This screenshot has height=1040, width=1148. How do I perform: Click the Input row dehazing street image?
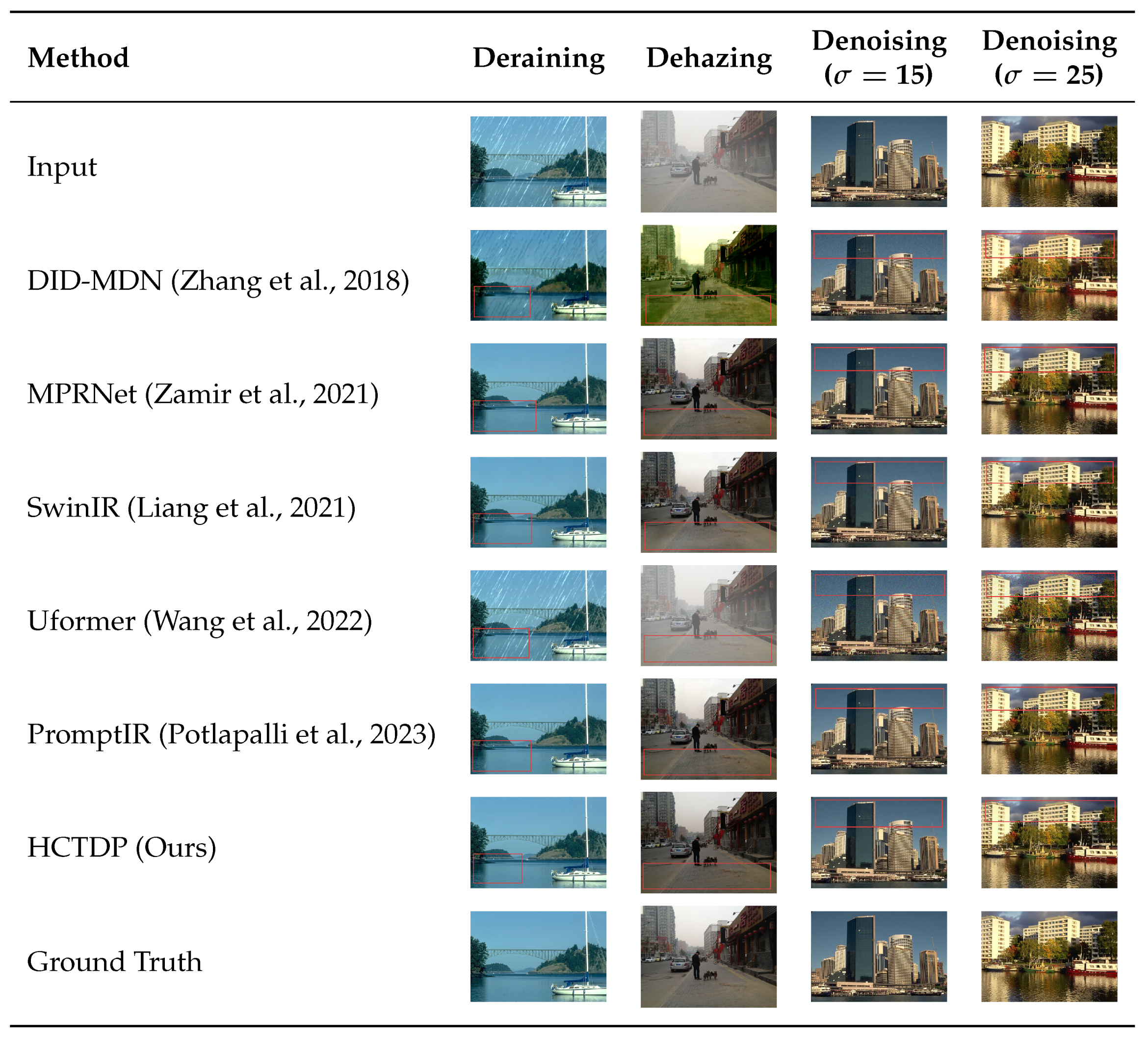[x=708, y=161]
